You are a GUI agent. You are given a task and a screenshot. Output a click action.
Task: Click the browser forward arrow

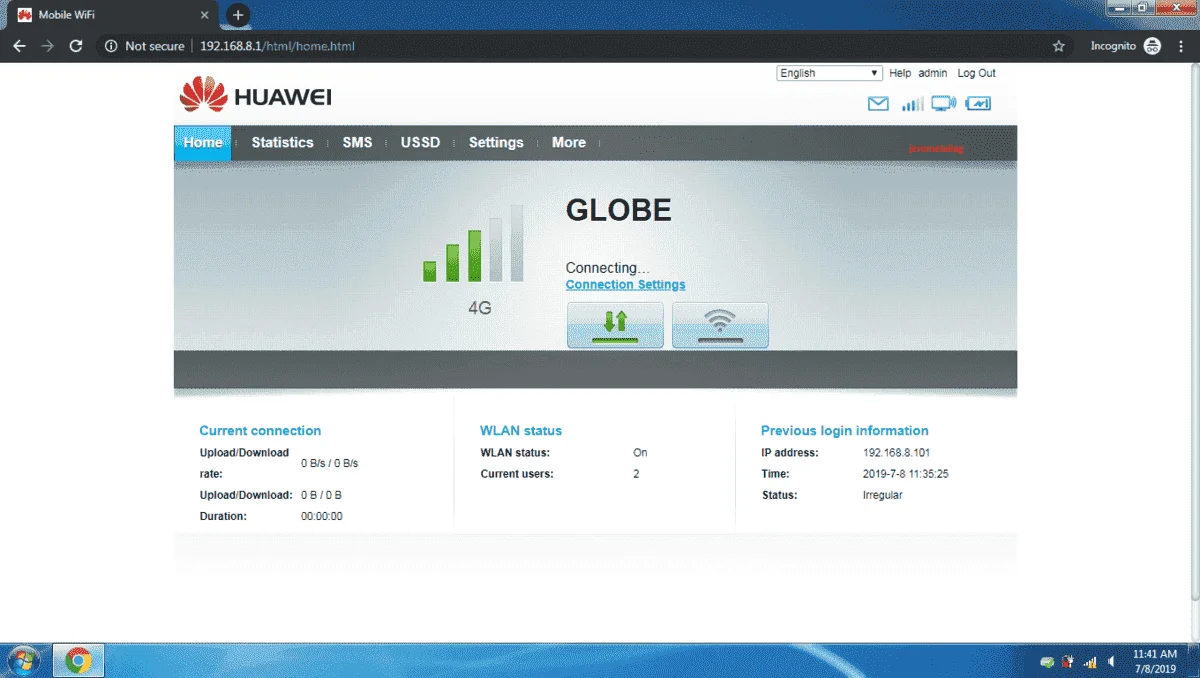47,46
